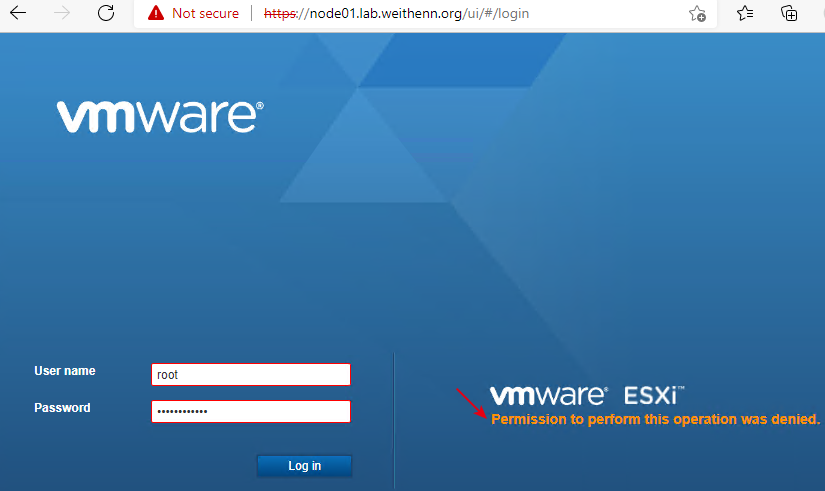Click the Password label

point(62,408)
